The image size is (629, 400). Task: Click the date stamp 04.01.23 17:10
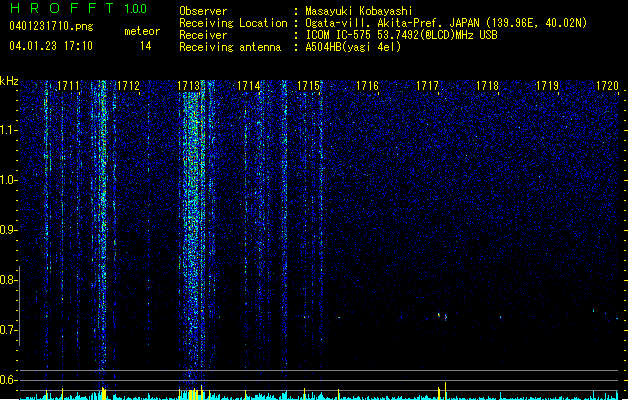click(x=51, y=46)
